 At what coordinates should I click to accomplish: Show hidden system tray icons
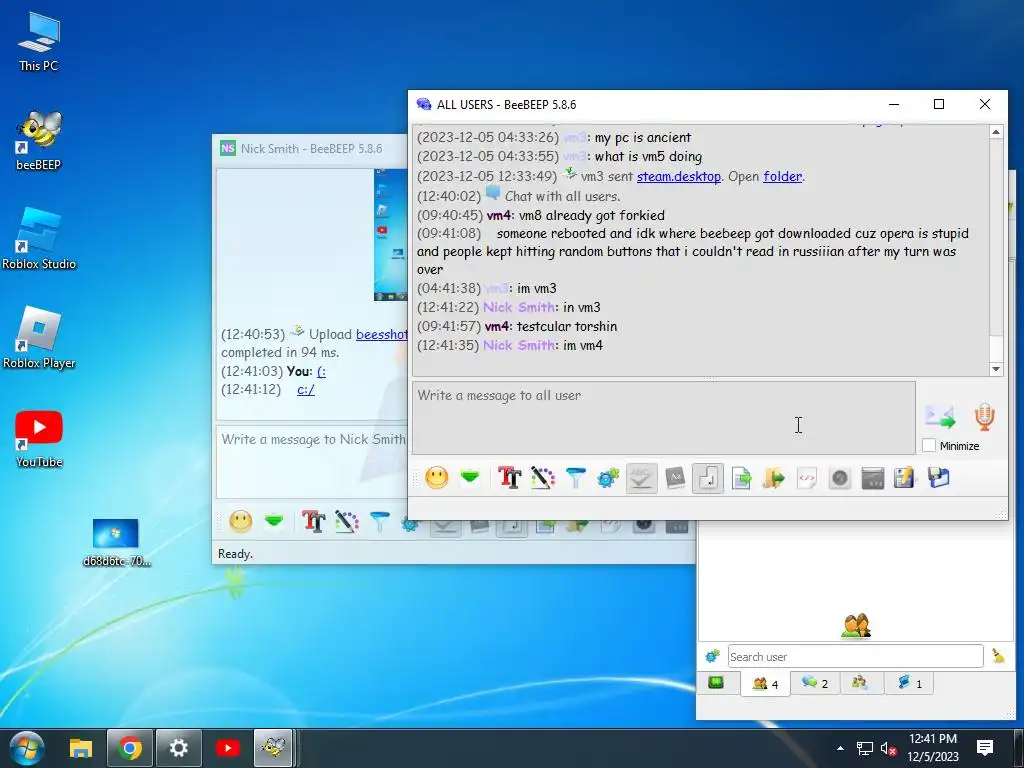840,748
